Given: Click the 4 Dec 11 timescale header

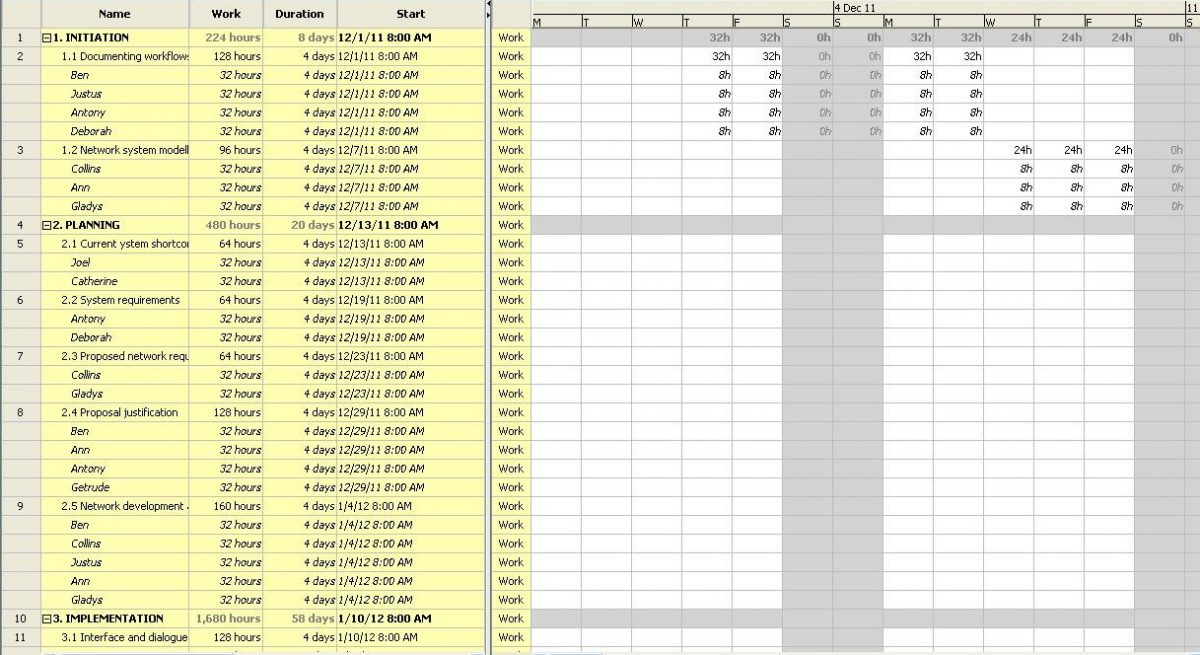Looking at the screenshot, I should pos(855,7).
